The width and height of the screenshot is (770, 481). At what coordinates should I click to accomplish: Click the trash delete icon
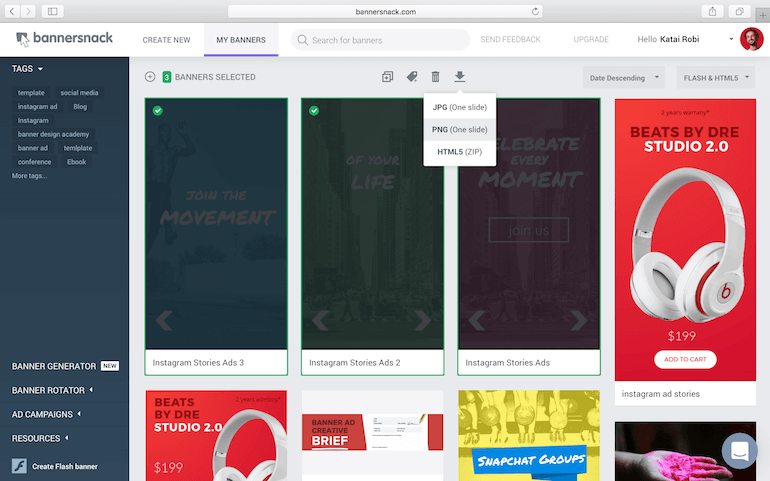point(436,77)
